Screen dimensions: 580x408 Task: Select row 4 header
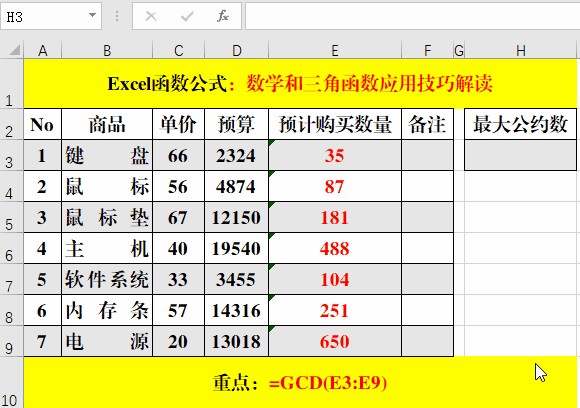(12, 186)
